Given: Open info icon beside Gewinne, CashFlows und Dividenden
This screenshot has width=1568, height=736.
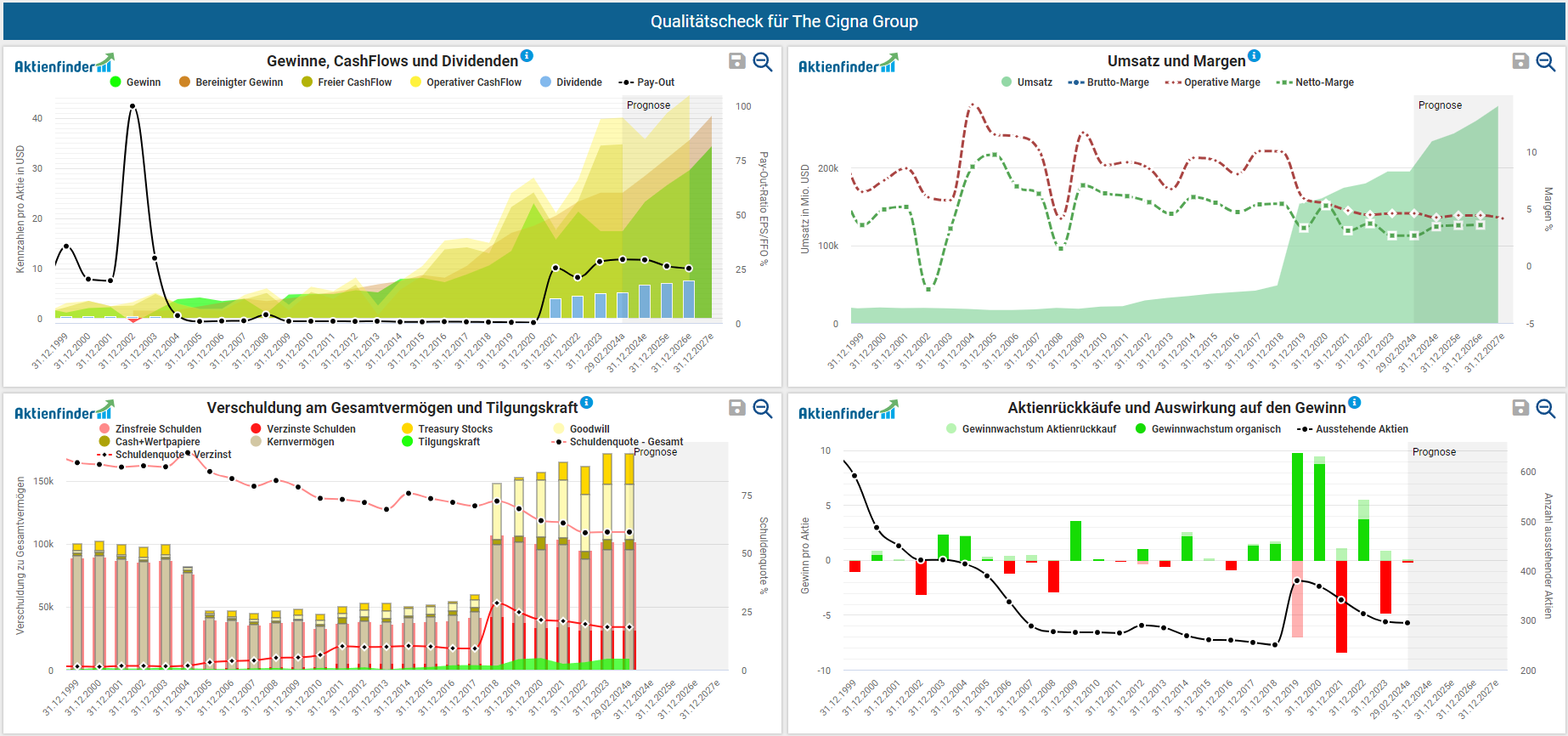Looking at the screenshot, I should point(527,55).
